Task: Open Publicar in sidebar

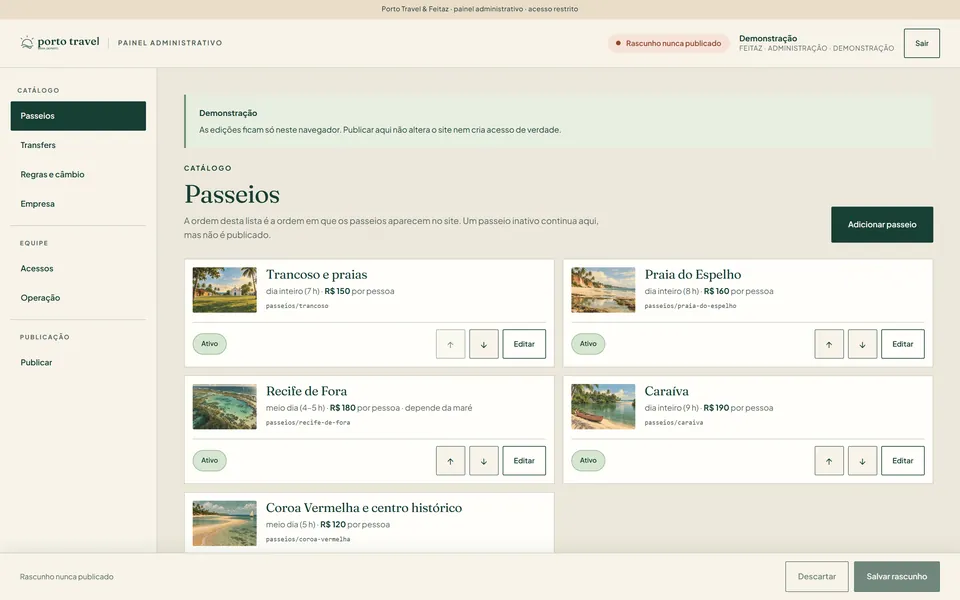Action: click(78, 362)
